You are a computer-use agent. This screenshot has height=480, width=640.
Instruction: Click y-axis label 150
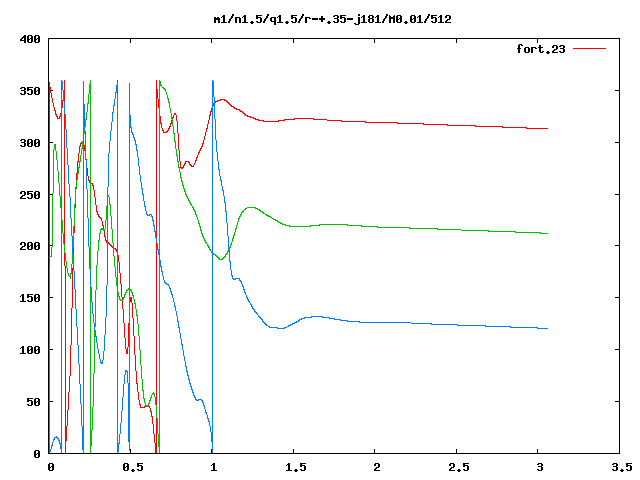point(30,298)
